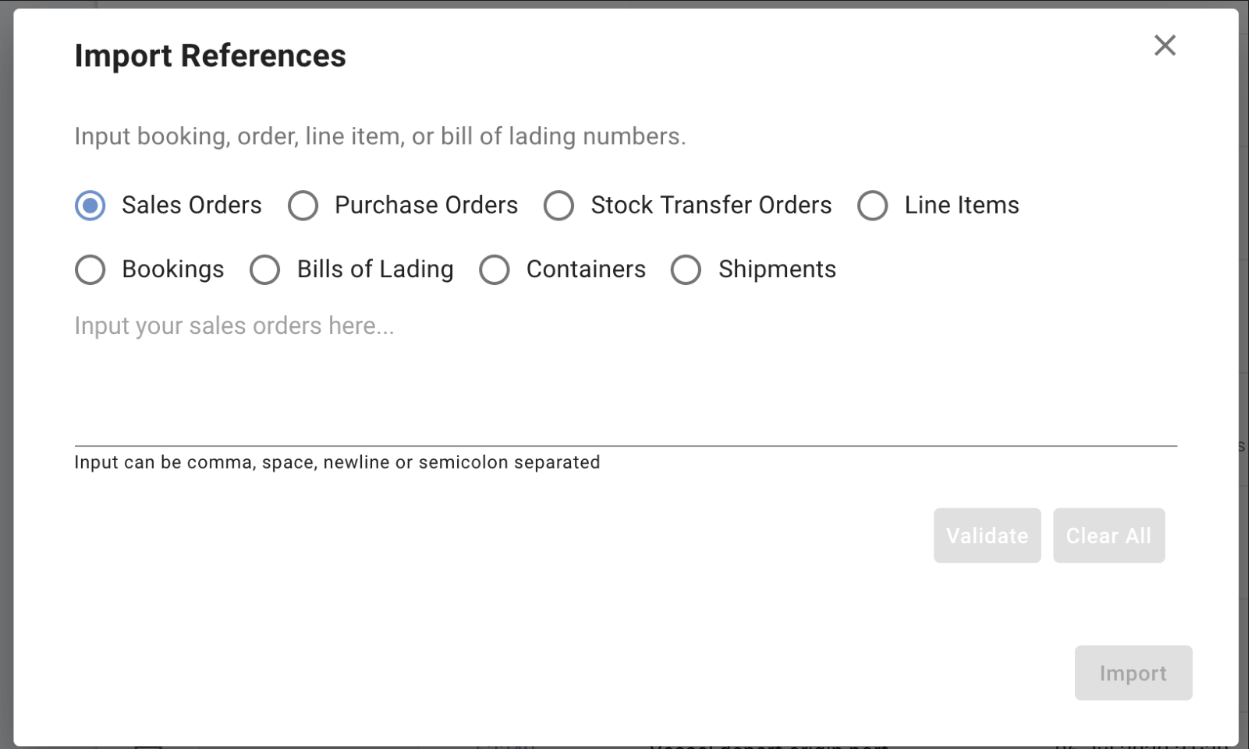Choose the Bills of Lading option

point(265,270)
